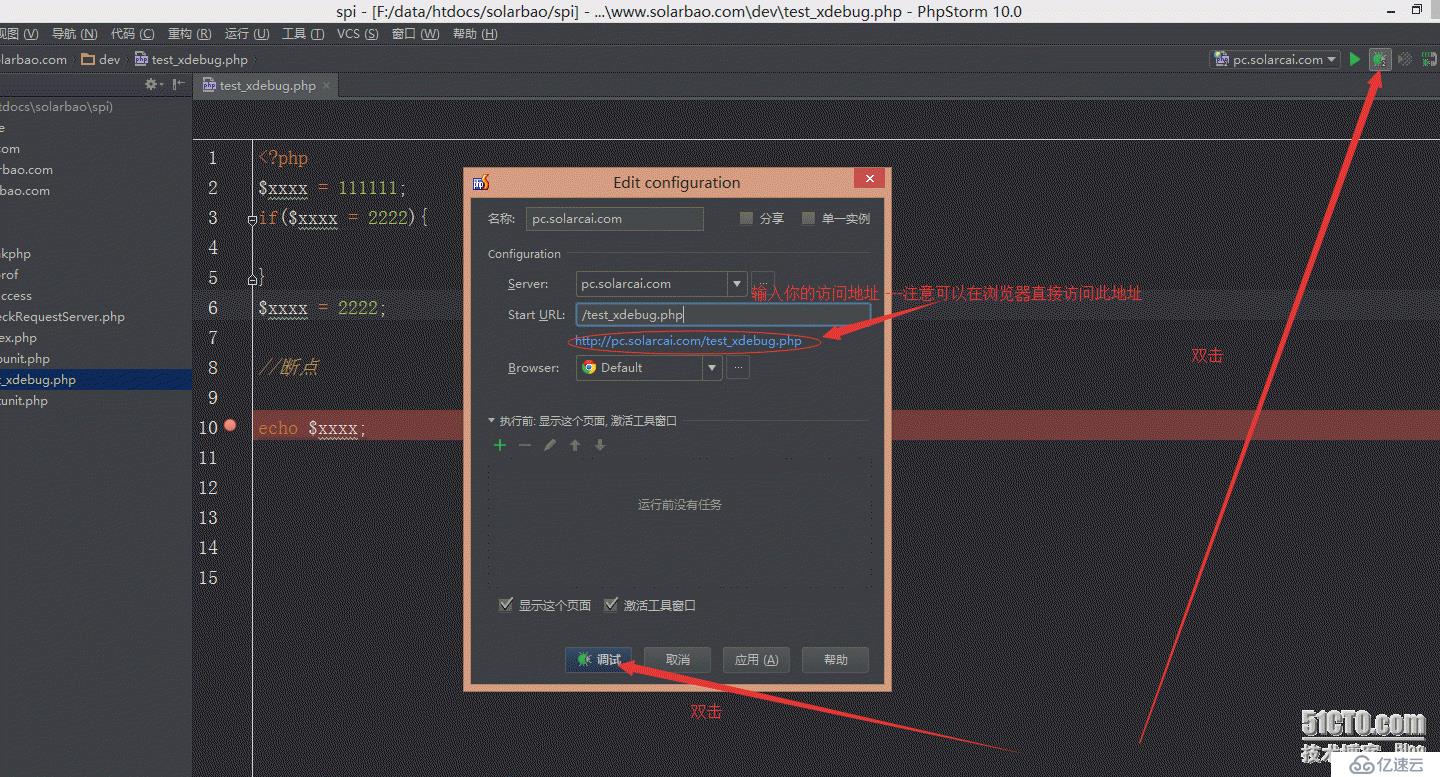The height and width of the screenshot is (777, 1440).
Task: Close the Edit configuration dialog
Action: [870, 179]
